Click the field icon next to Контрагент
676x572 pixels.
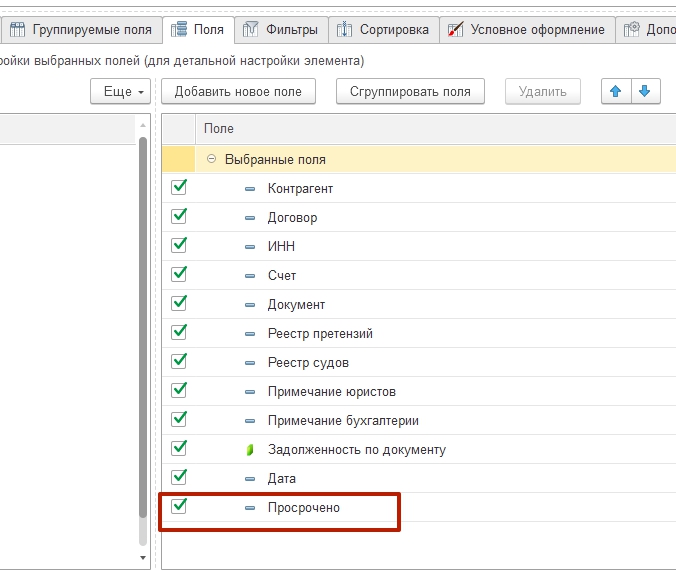coord(250,189)
